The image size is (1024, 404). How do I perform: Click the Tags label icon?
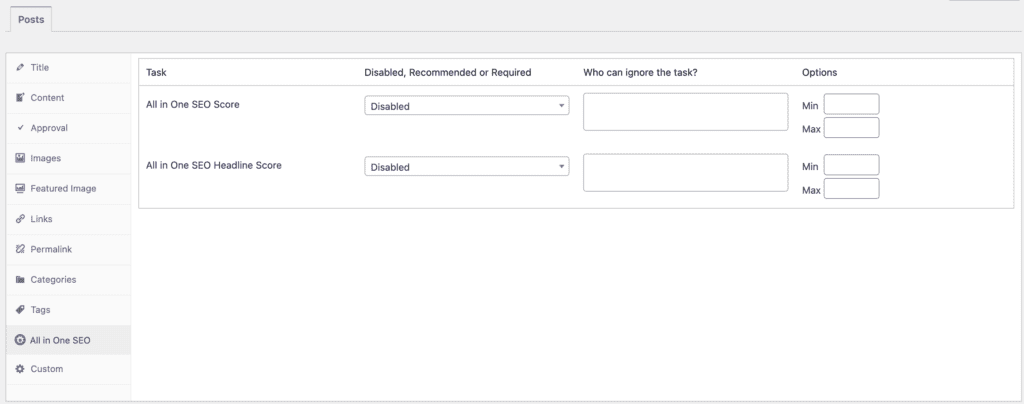click(x=20, y=309)
